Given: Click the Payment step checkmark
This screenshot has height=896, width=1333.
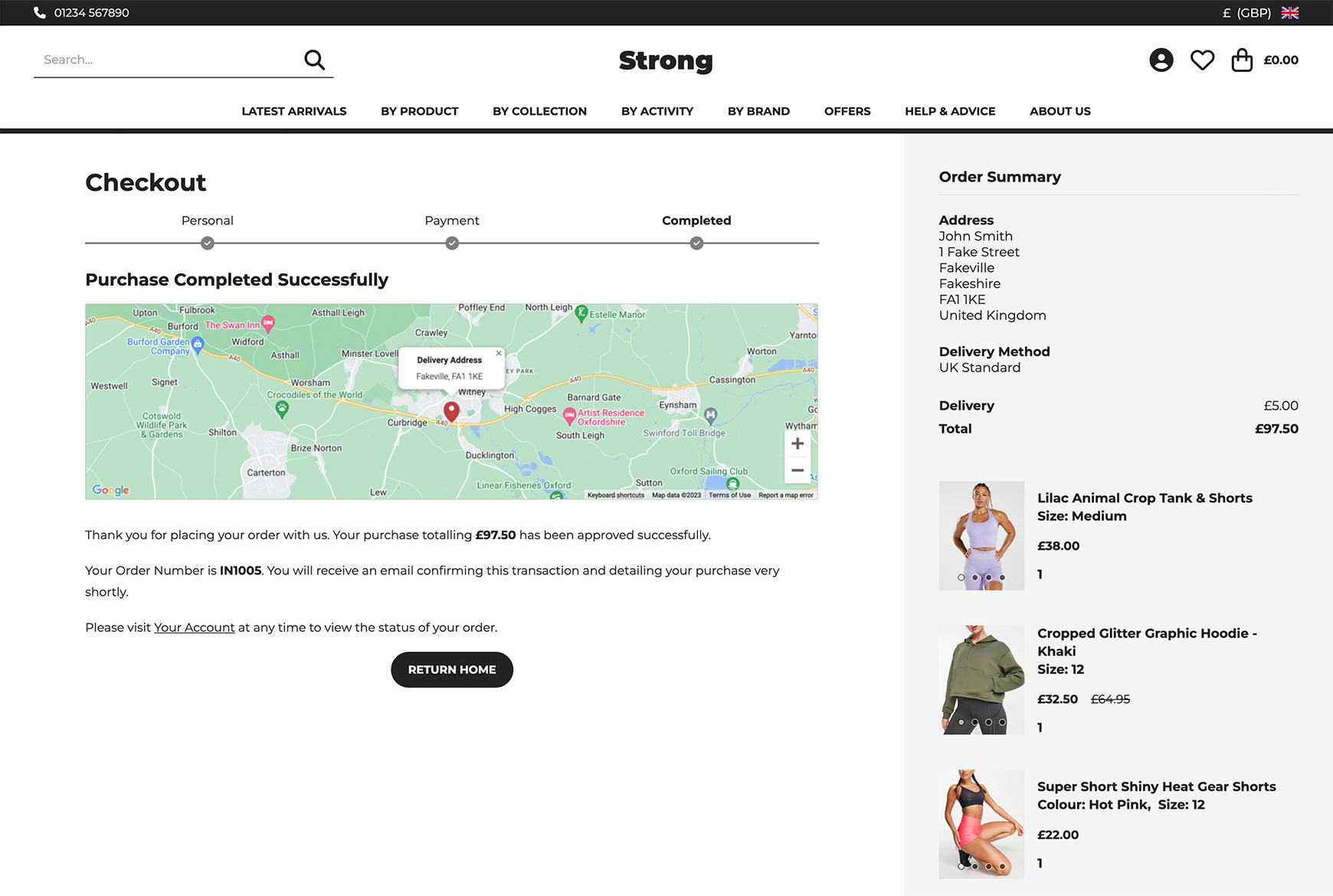Looking at the screenshot, I should [452, 244].
